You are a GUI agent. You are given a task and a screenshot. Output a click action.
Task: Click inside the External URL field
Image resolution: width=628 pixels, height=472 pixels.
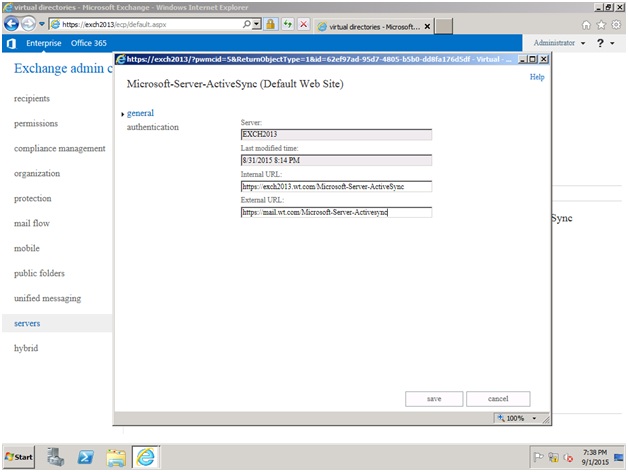[336, 212]
